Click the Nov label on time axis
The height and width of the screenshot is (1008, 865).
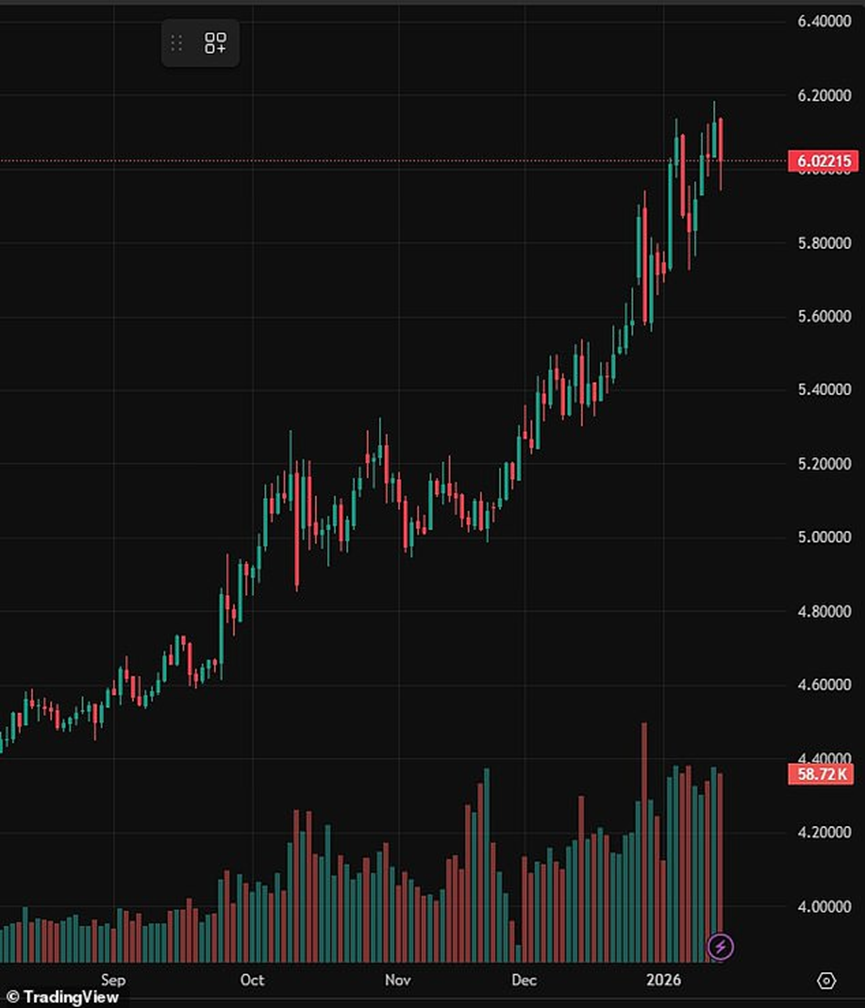click(398, 980)
